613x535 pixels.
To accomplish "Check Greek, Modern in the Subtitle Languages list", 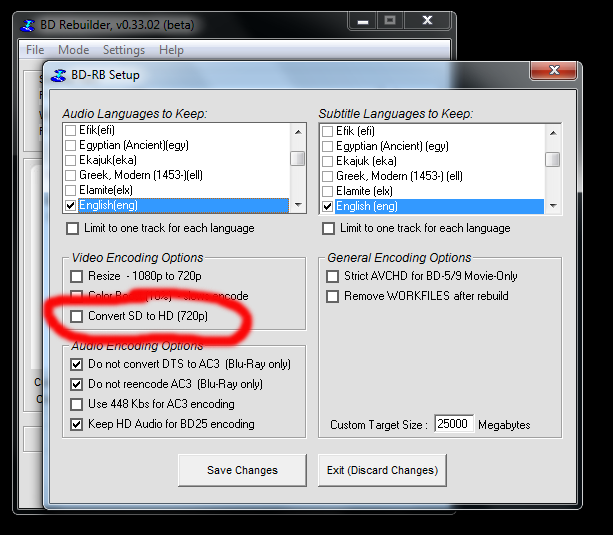I will click(327, 176).
